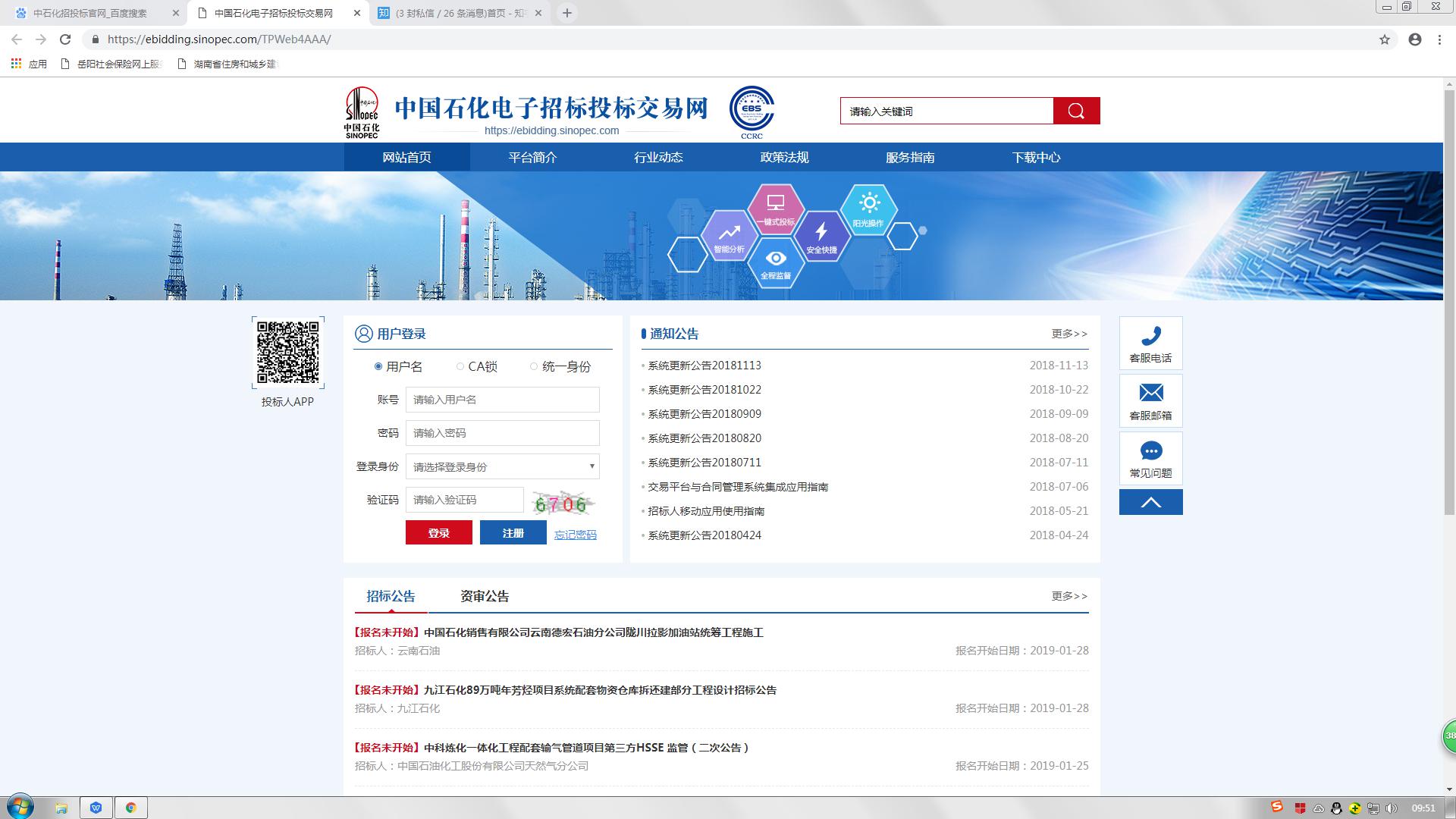Select the 统一身份 login radio button
The image size is (1456, 819).
(534, 366)
